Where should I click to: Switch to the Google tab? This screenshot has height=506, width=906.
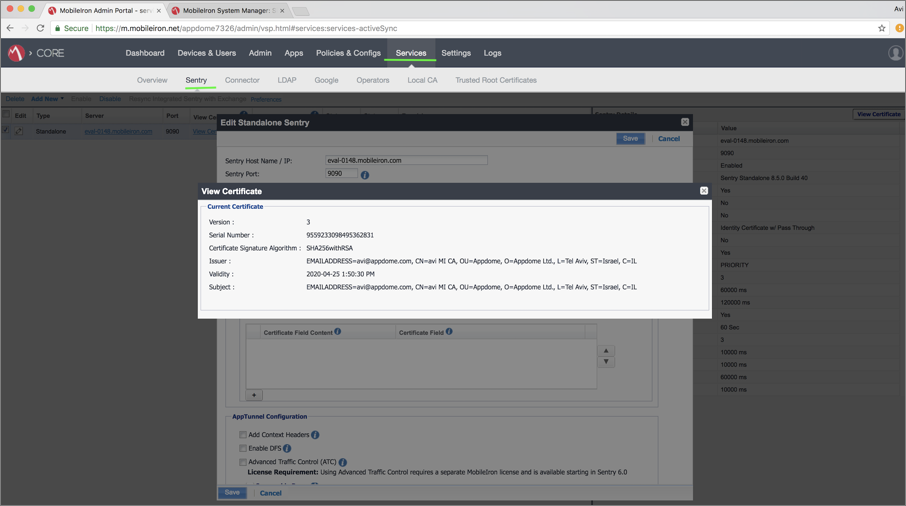(x=326, y=80)
